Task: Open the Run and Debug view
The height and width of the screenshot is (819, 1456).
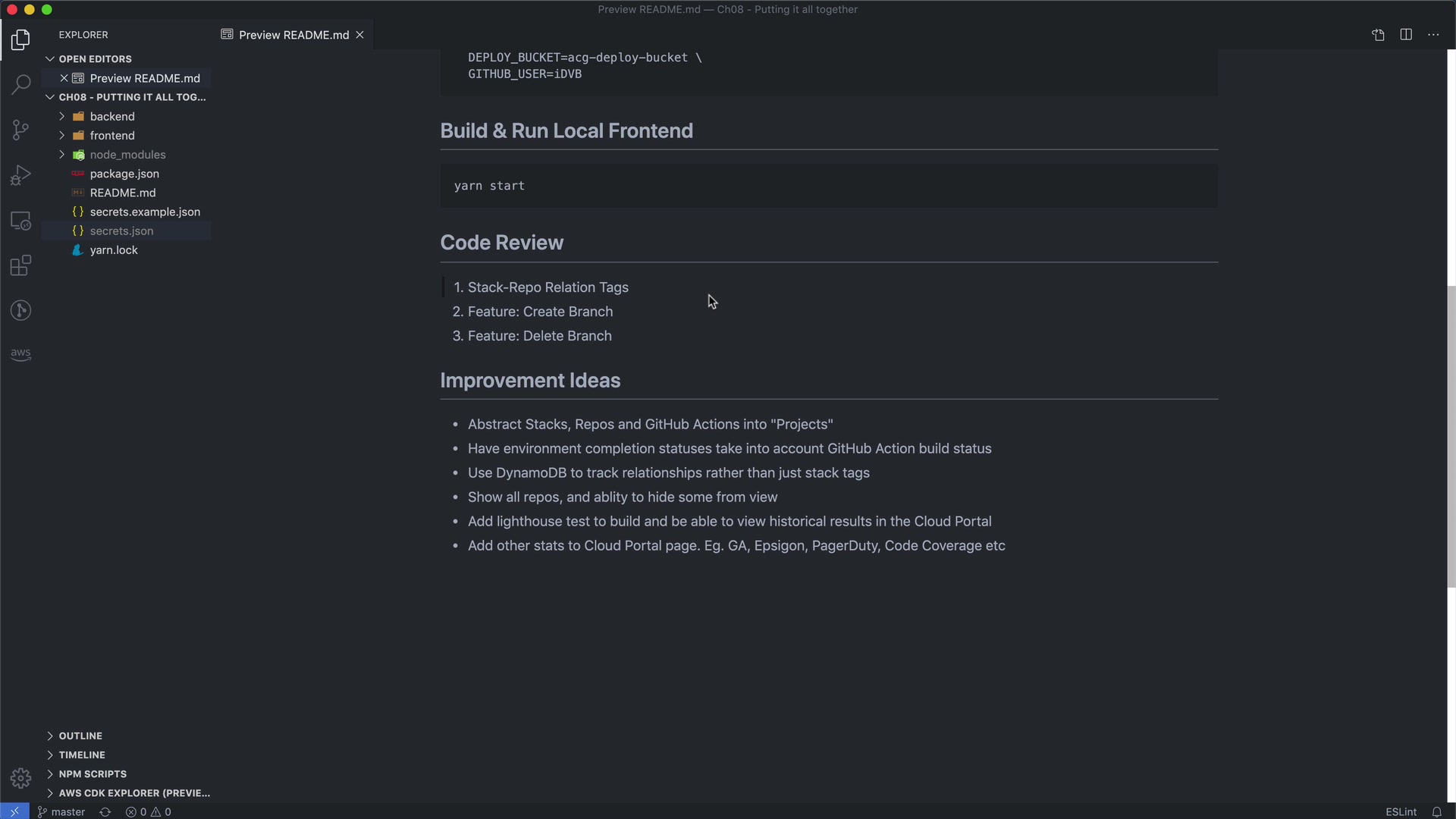Action: (20, 175)
